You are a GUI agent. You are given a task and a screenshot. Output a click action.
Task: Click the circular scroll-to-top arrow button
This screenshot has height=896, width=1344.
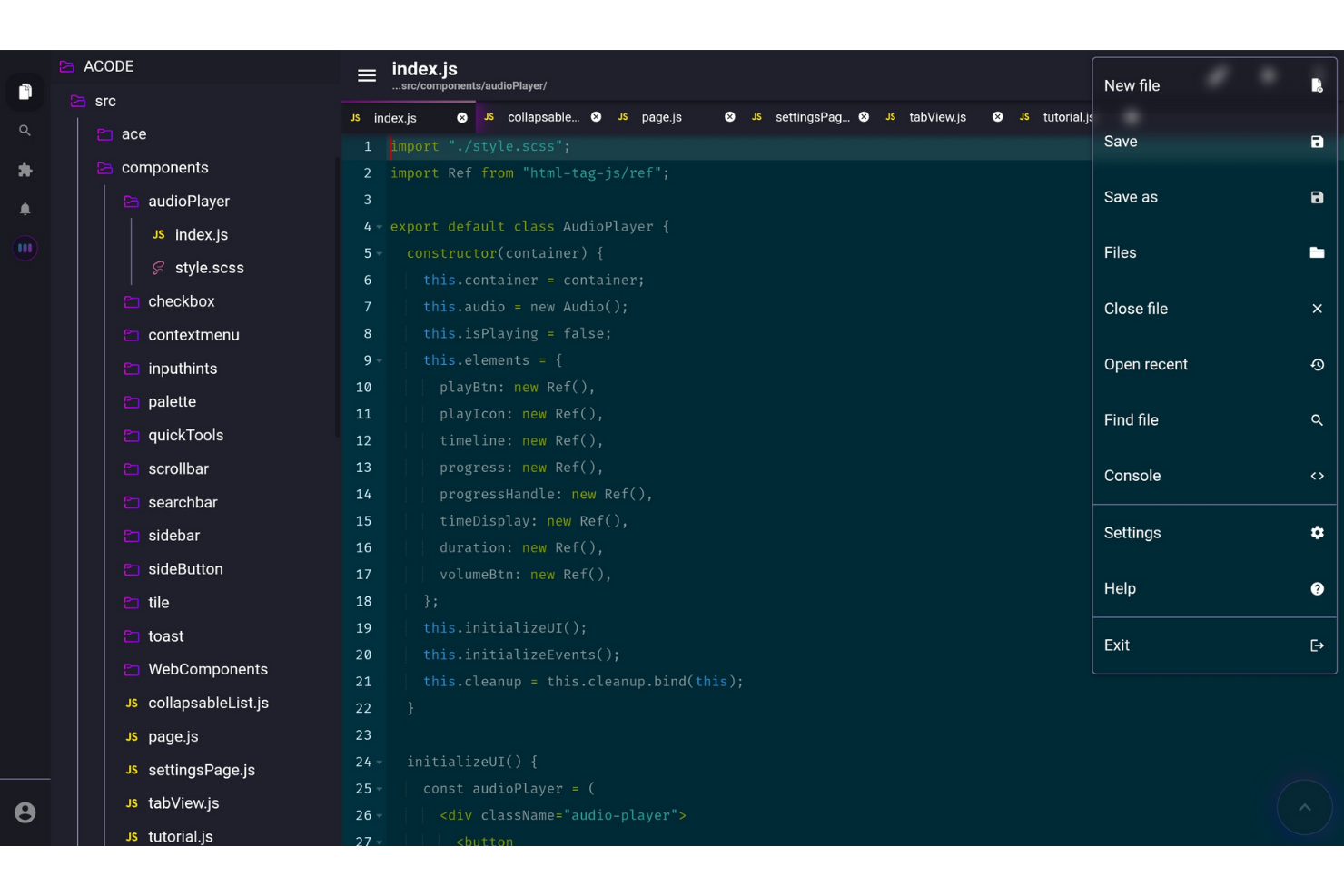[x=1304, y=806]
